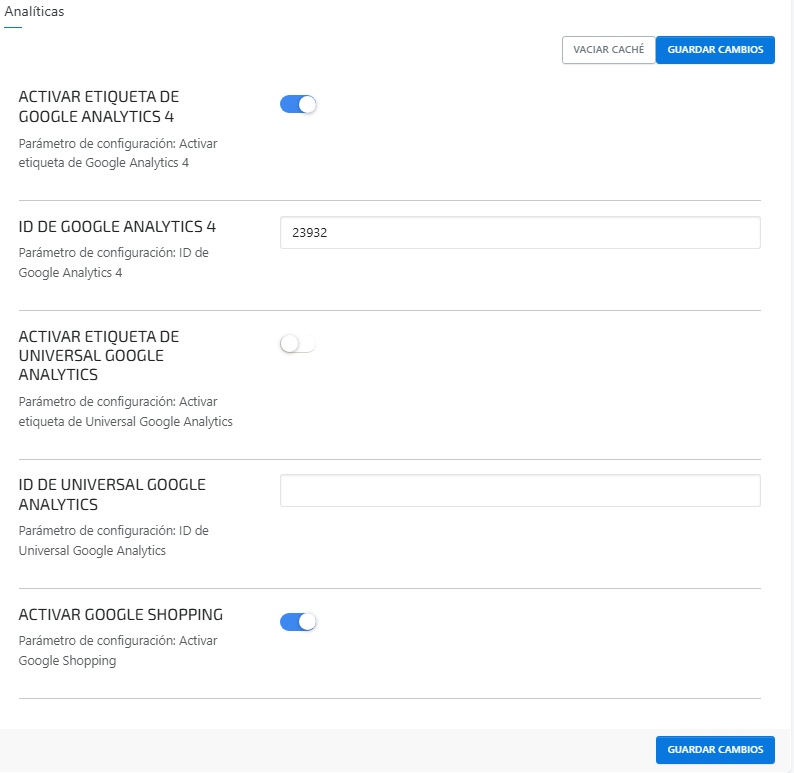The height and width of the screenshot is (773, 794).
Task: Click the empty Universal Google Analytics ID field
Action: click(x=520, y=491)
